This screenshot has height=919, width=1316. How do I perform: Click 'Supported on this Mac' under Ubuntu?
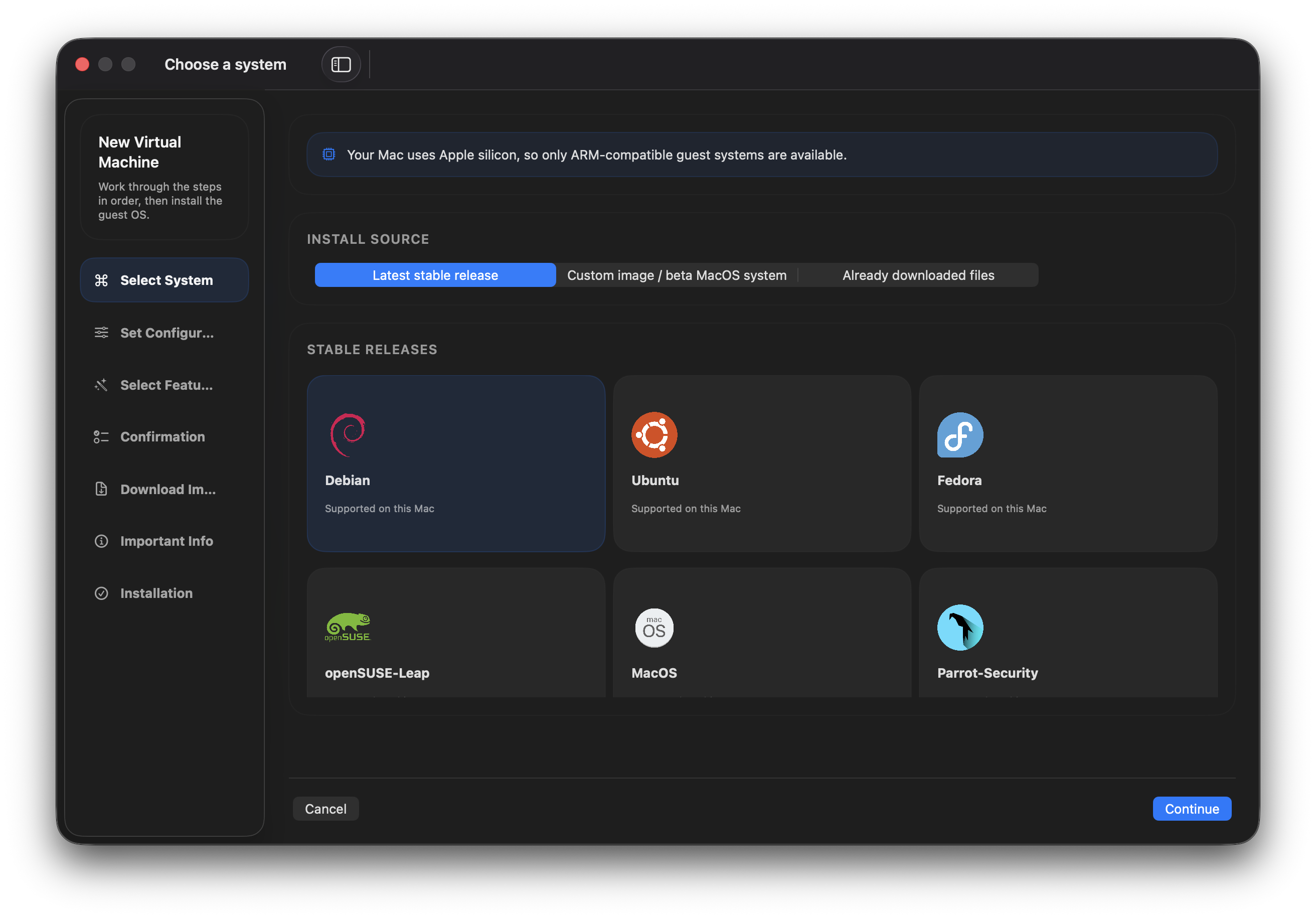(x=686, y=509)
